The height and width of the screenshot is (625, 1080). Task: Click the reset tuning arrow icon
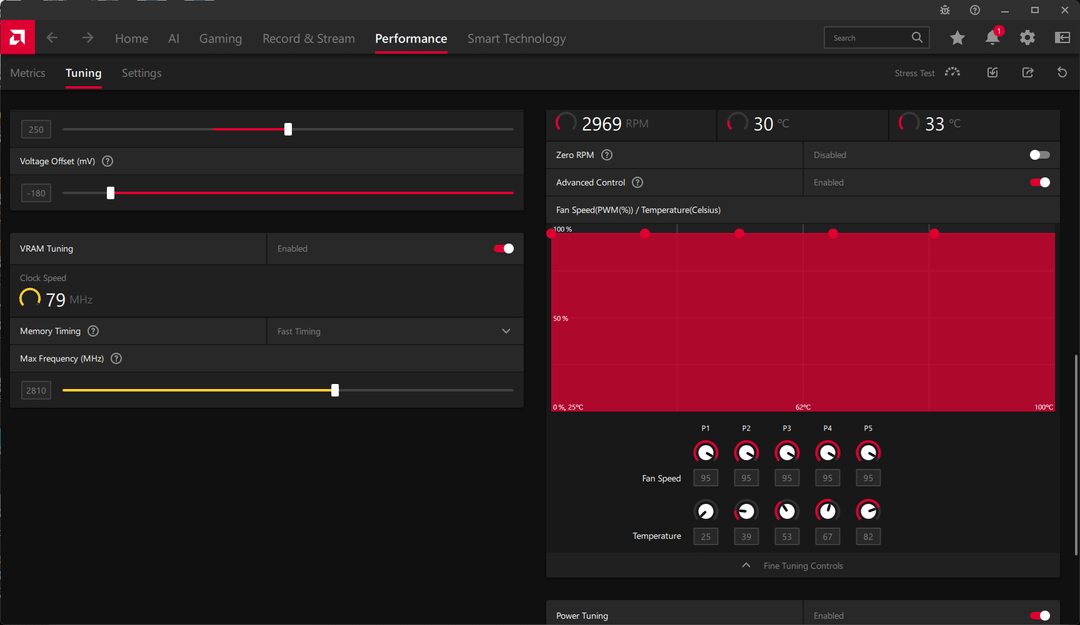(x=1062, y=73)
